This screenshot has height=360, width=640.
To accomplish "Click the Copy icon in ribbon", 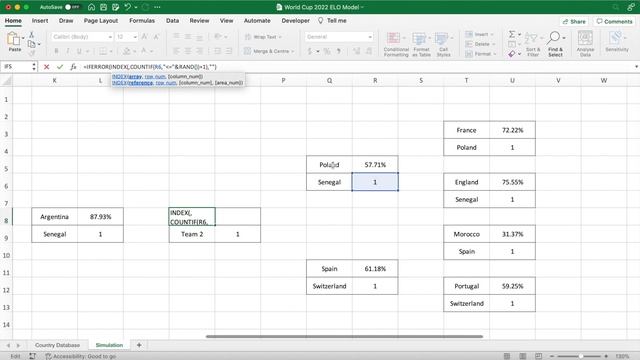I will 31,44.
